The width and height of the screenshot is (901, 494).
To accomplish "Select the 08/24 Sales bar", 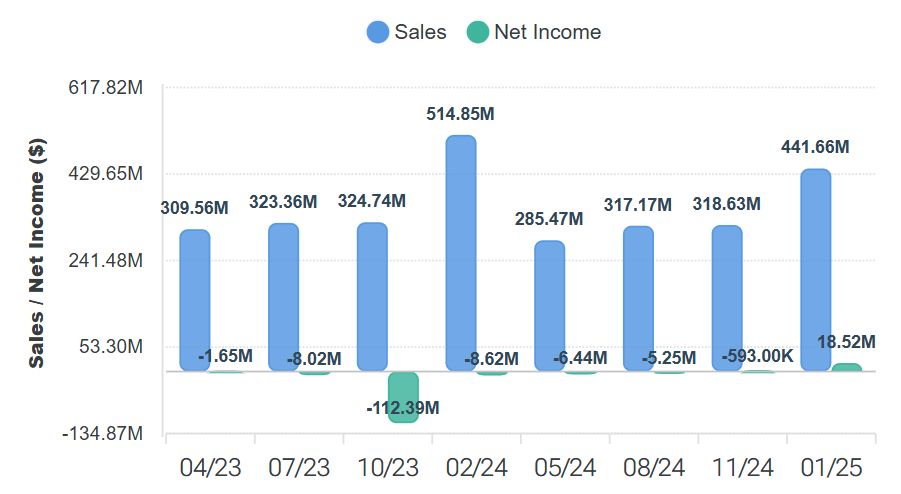I will pos(638,299).
